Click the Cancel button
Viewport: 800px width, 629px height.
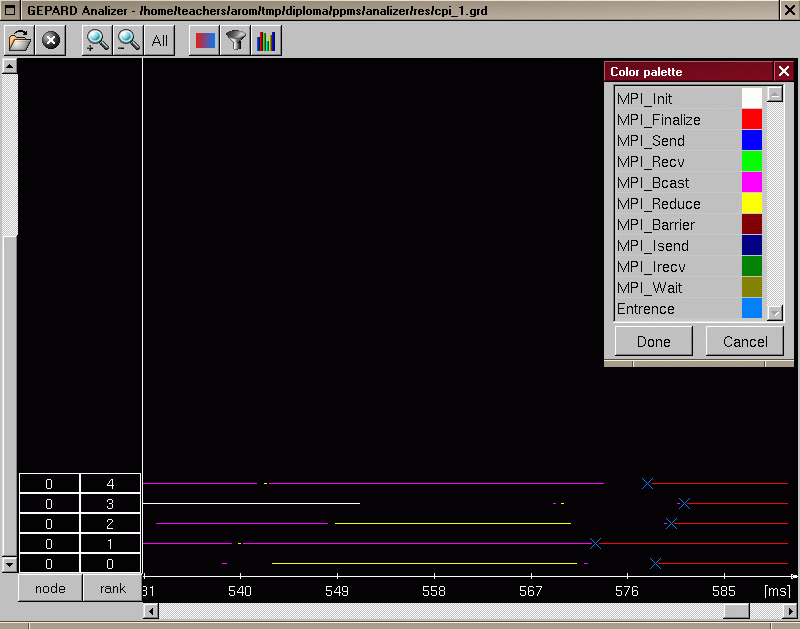click(744, 341)
